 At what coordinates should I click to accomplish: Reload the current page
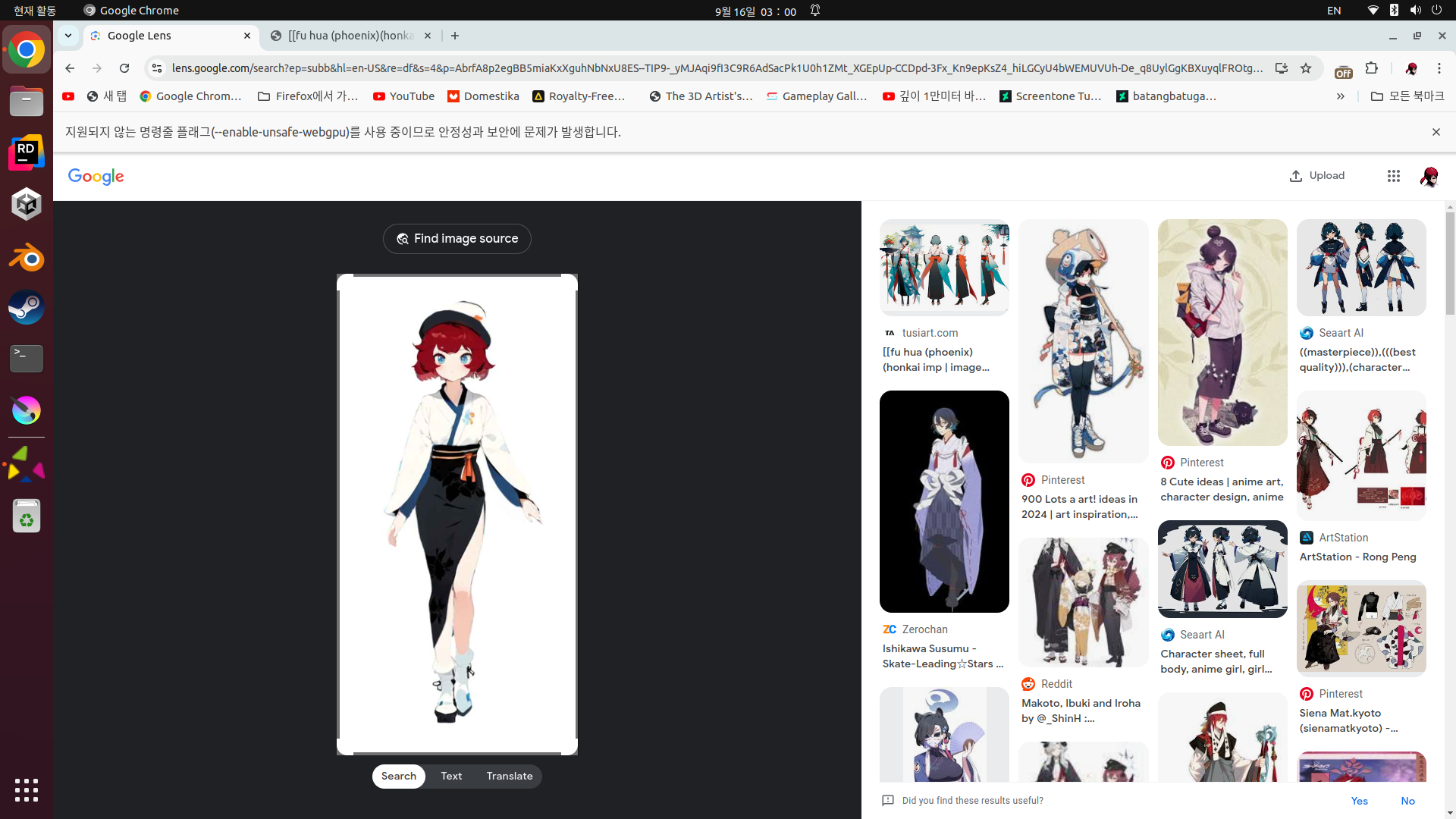(x=124, y=68)
